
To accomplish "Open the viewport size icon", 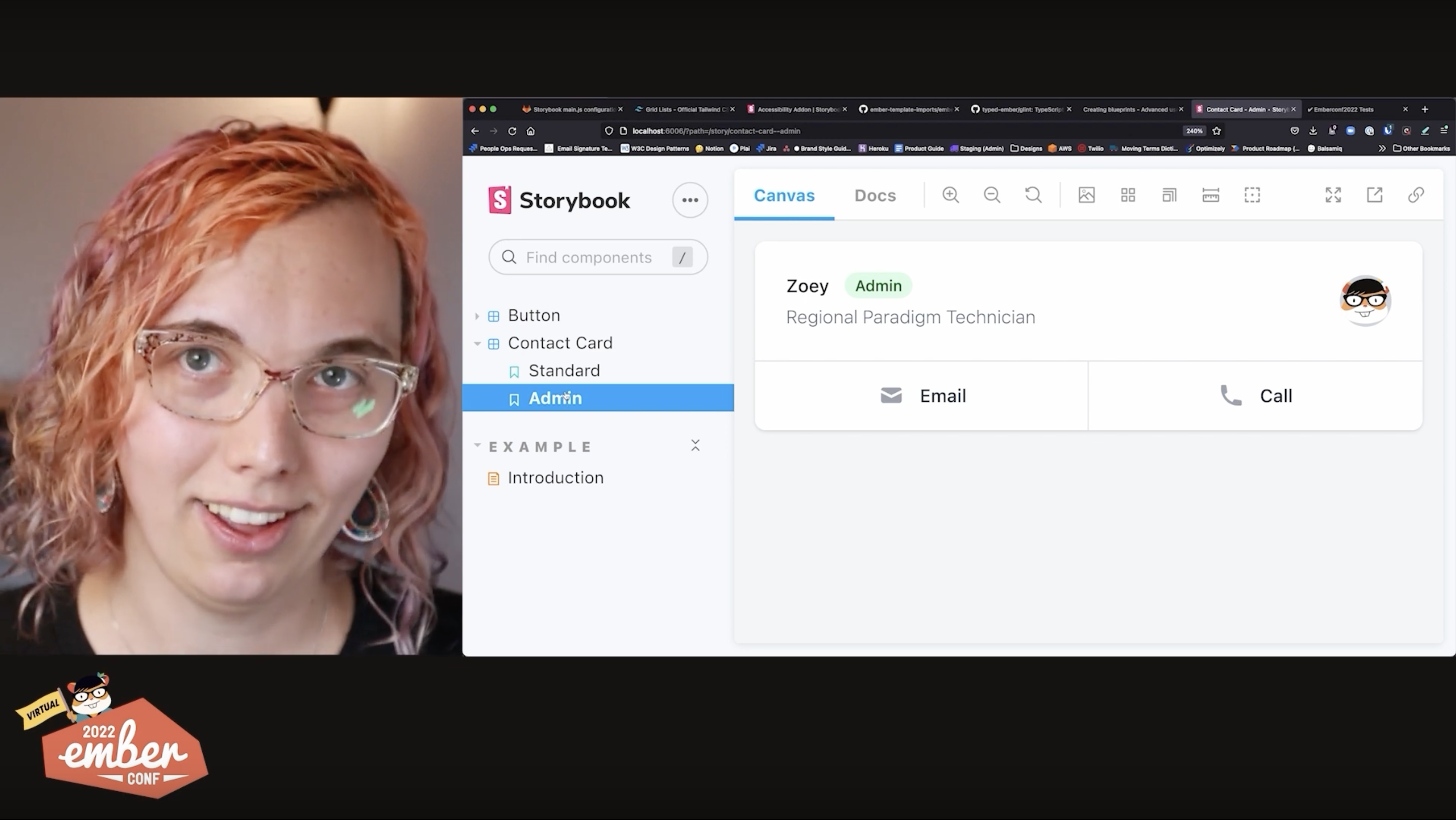I will tap(1169, 195).
